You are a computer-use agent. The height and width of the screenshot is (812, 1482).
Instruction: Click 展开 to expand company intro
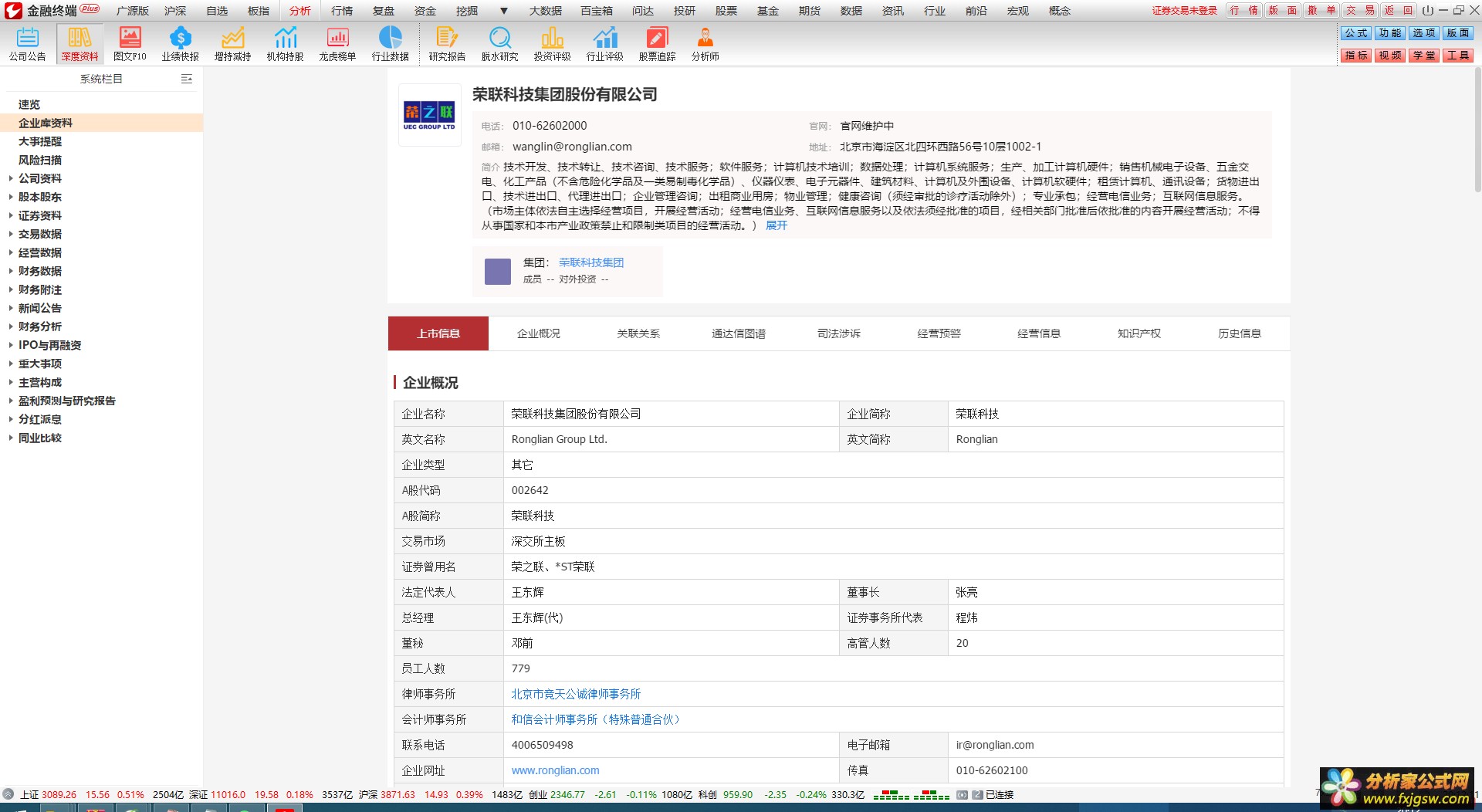tap(777, 225)
